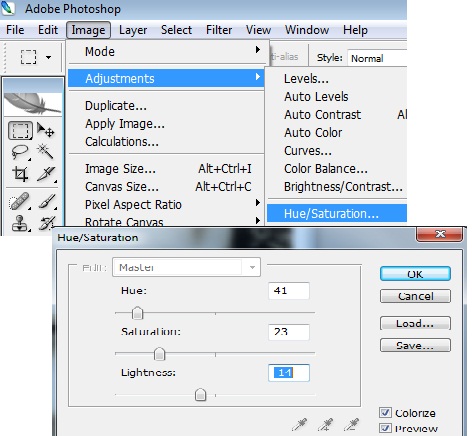Image resolution: width=472 pixels, height=436 pixels.
Task: Open the Layer menu
Action: tap(133, 30)
